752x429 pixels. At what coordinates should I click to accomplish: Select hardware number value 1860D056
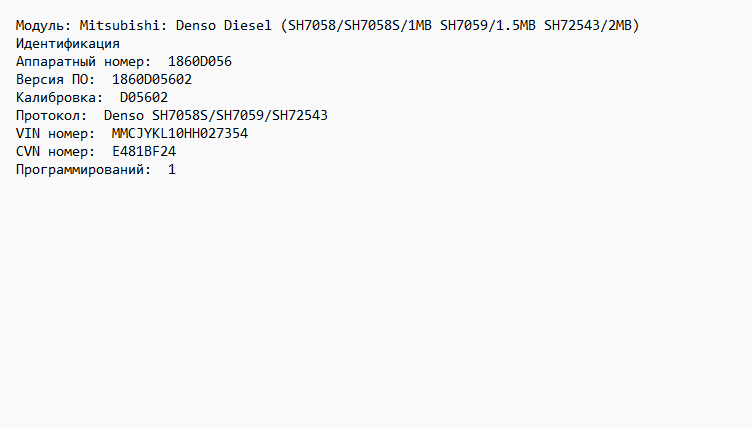pyautogui.click(x=200, y=61)
